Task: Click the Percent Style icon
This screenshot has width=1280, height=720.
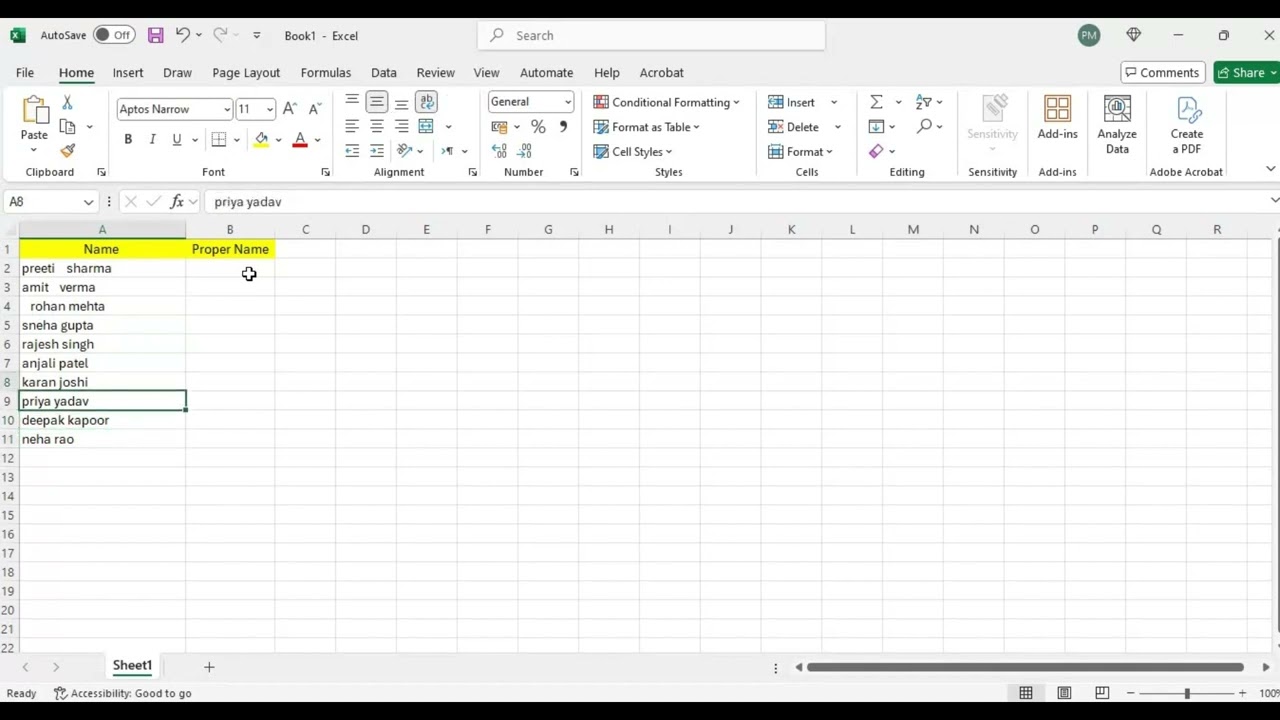Action: click(538, 127)
